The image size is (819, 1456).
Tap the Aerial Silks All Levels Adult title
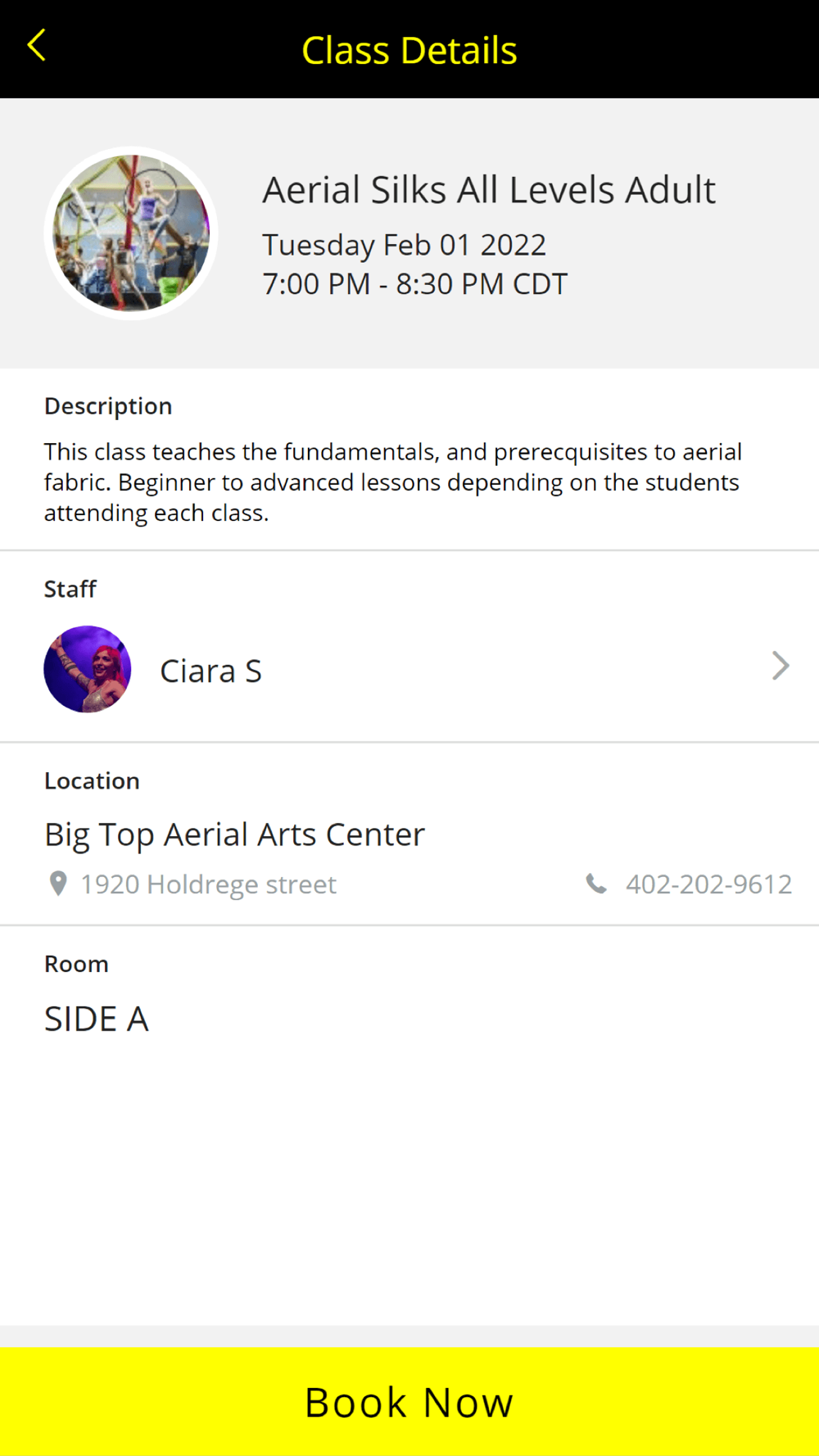pos(489,190)
